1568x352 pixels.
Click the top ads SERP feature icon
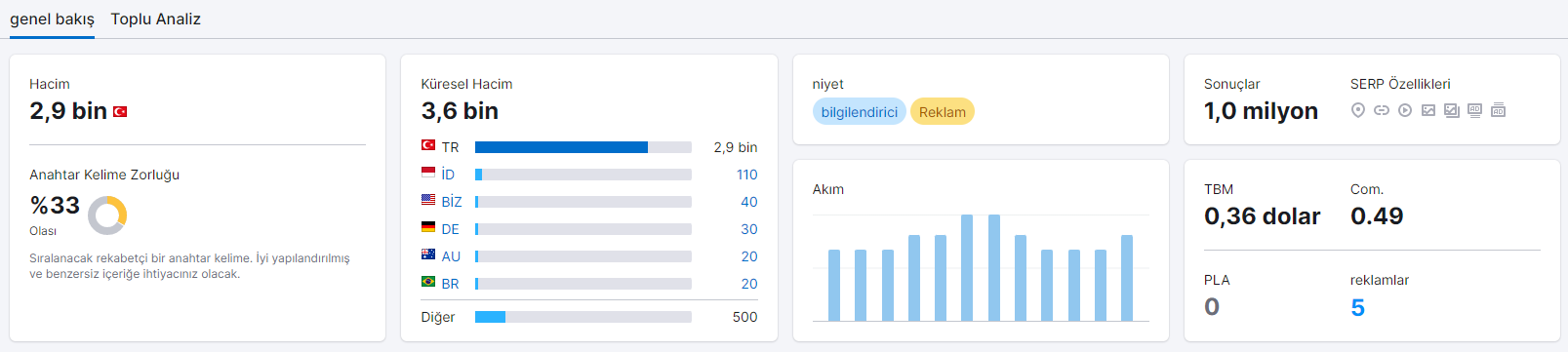point(1474,110)
